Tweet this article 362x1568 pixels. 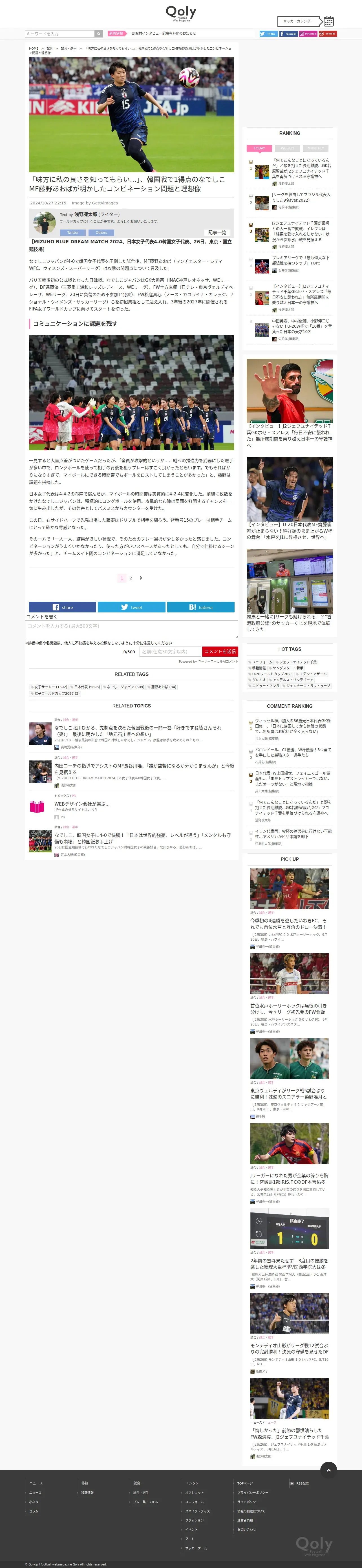tap(131, 607)
